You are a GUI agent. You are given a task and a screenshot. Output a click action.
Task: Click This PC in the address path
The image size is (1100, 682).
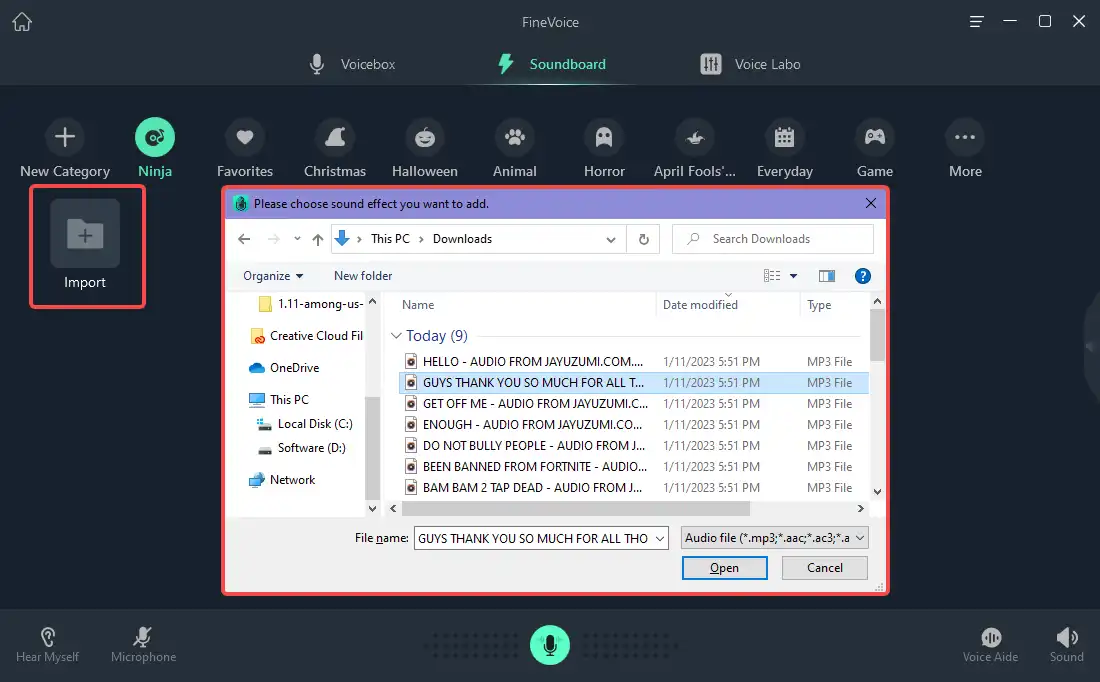(390, 239)
